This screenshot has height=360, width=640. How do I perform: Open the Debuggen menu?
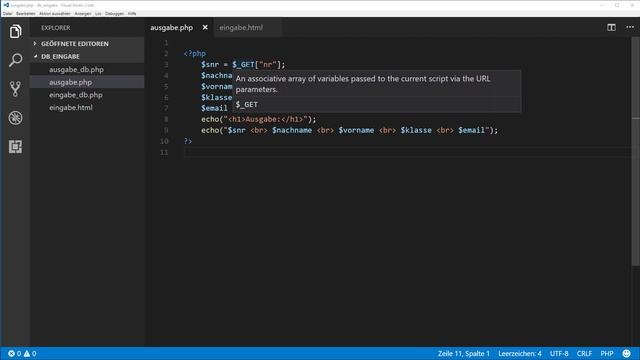114,13
